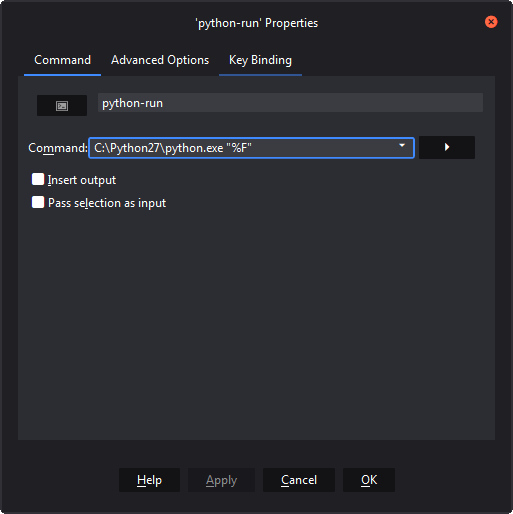Screen dimensions: 513x514
Task: Close the python-run Properties dialog
Action: (x=491, y=22)
